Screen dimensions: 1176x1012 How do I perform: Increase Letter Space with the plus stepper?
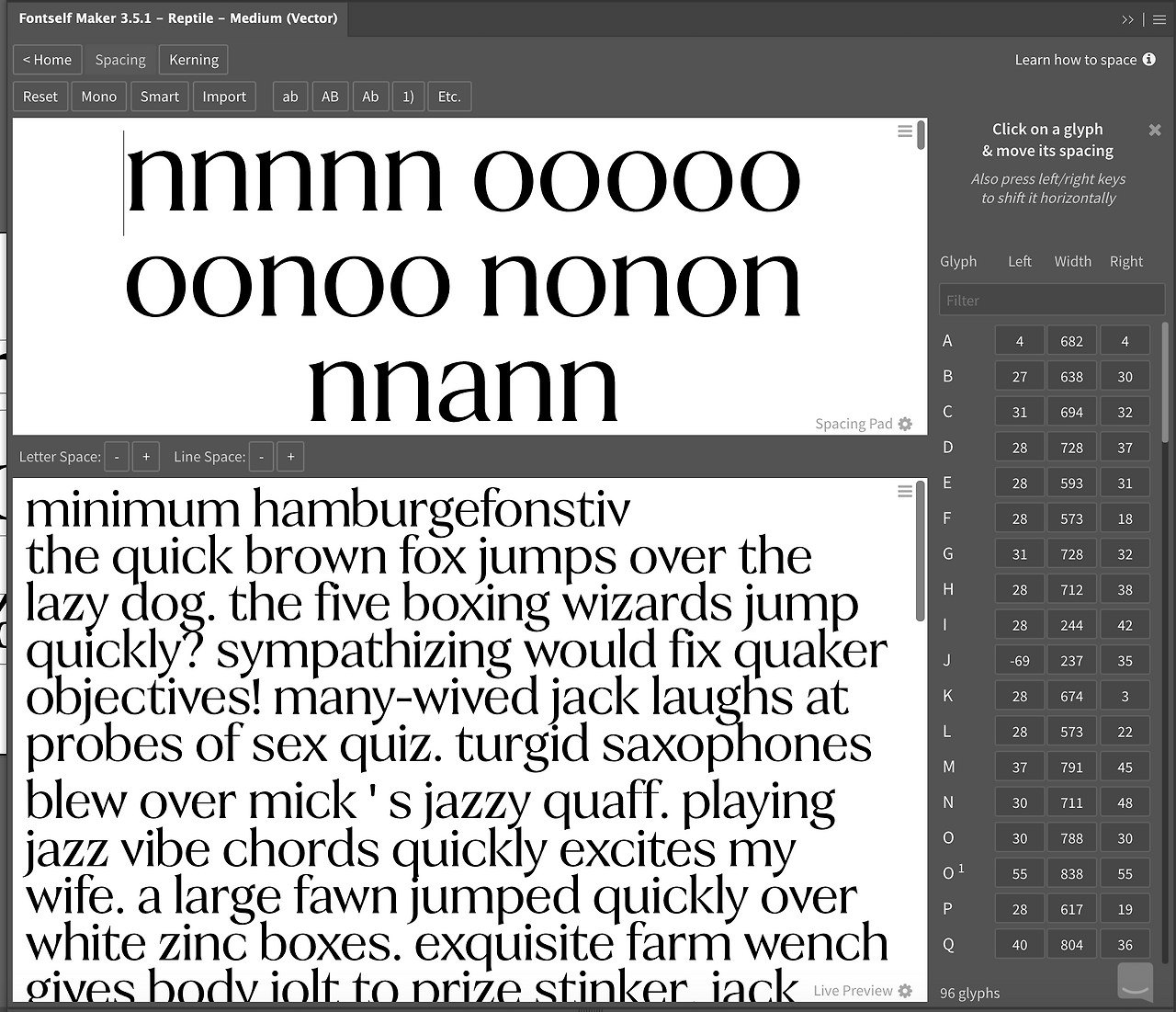click(x=145, y=456)
